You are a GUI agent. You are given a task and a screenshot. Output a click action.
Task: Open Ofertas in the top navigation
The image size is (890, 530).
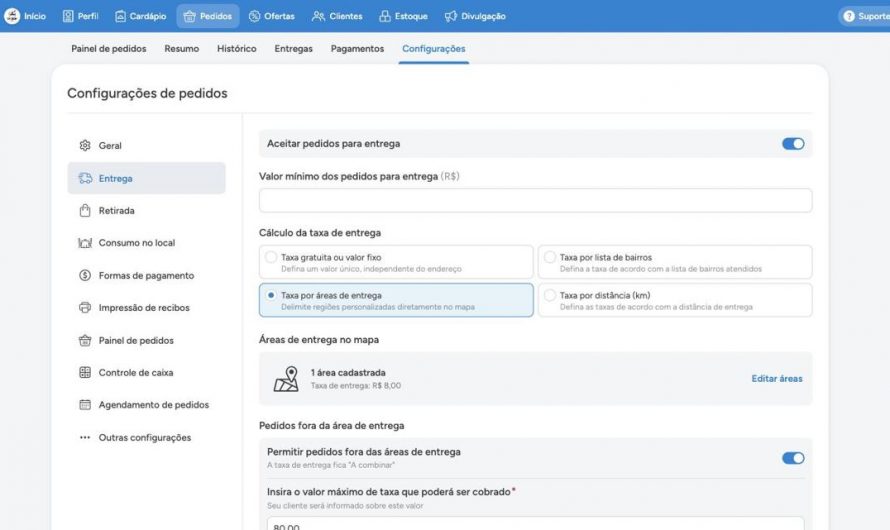272,16
